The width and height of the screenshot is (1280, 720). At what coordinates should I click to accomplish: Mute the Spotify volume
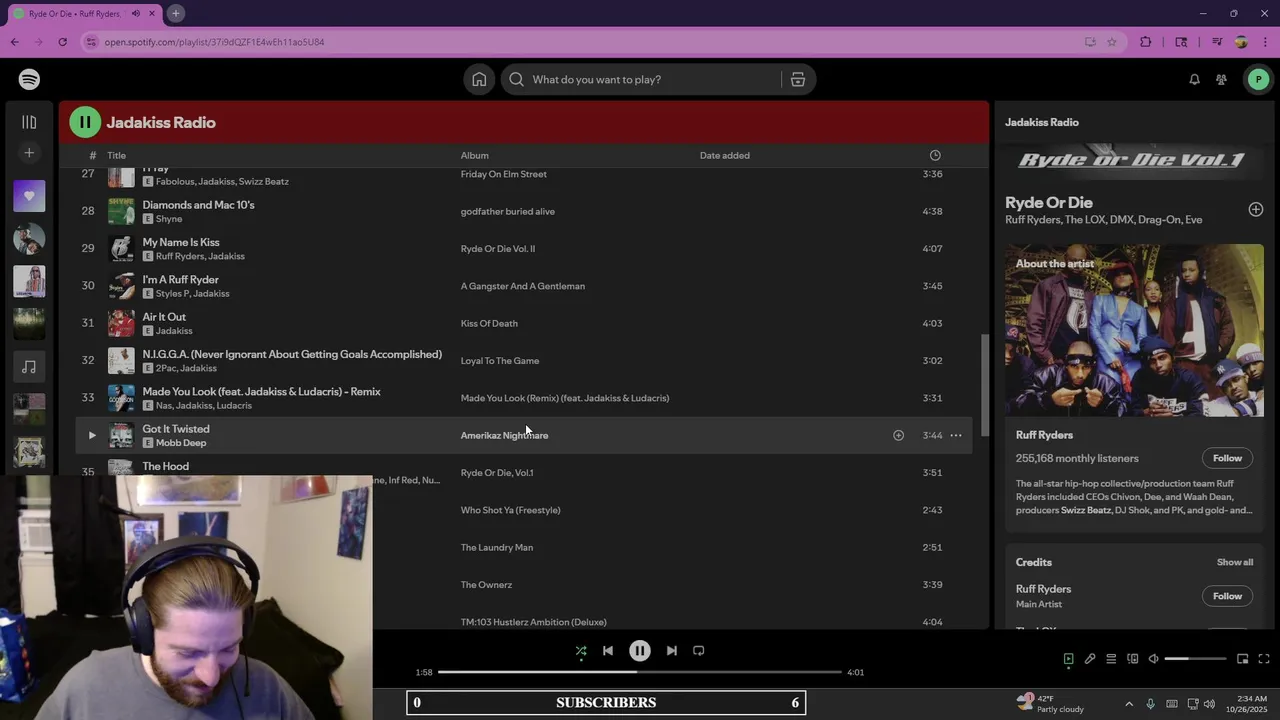click(1153, 659)
